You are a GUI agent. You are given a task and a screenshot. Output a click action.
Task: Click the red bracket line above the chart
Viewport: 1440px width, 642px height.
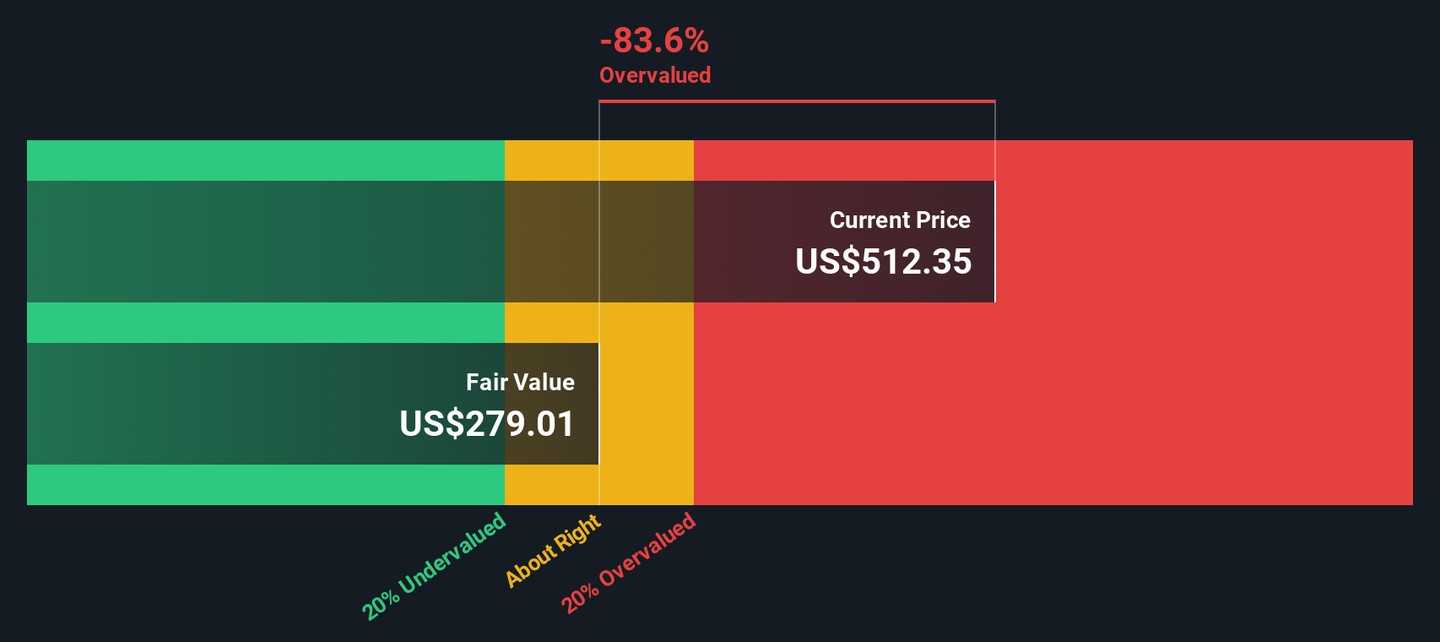[x=796, y=101]
